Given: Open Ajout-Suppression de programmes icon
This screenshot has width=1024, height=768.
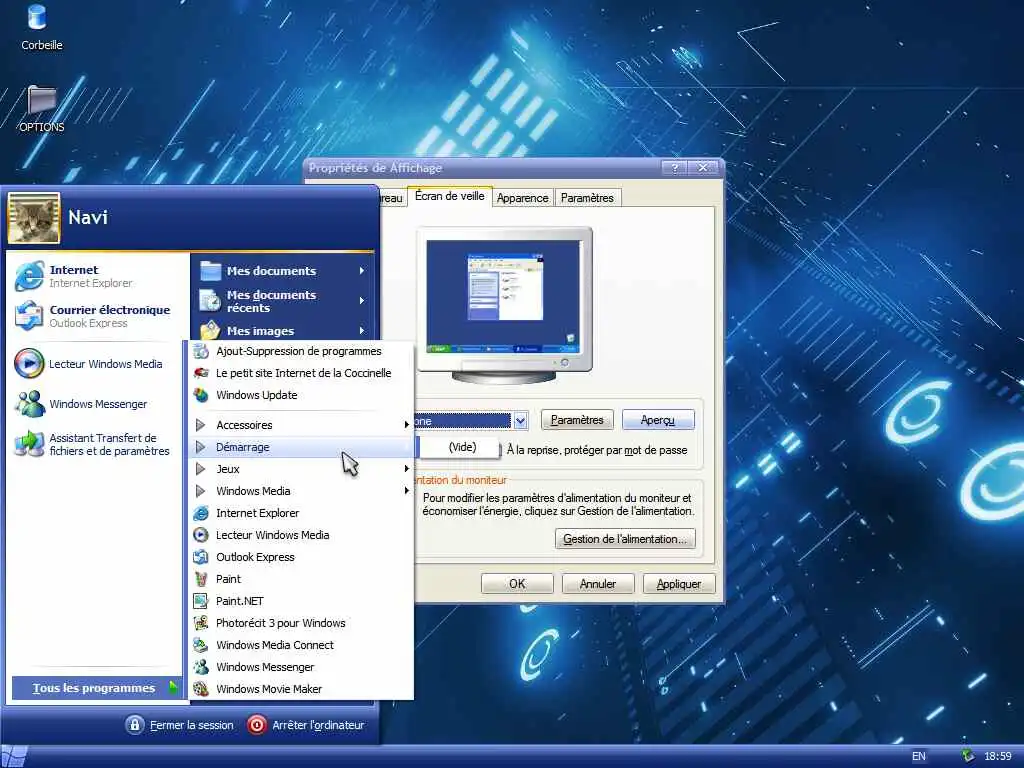Looking at the screenshot, I should 201,351.
